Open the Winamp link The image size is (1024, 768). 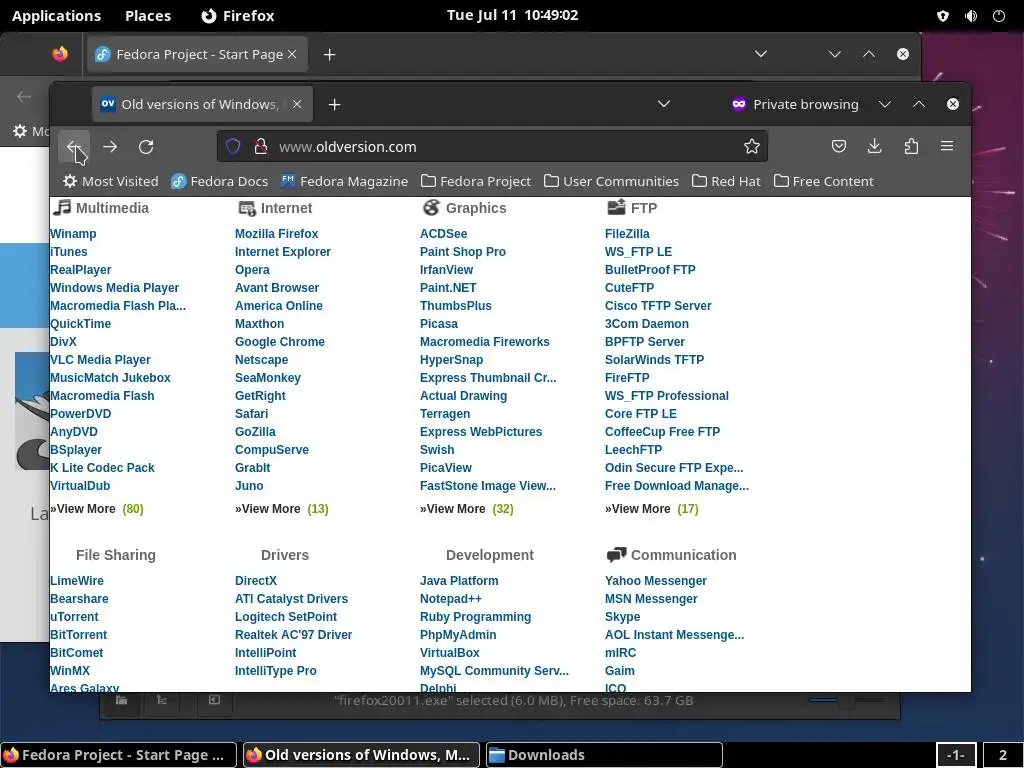(x=73, y=234)
